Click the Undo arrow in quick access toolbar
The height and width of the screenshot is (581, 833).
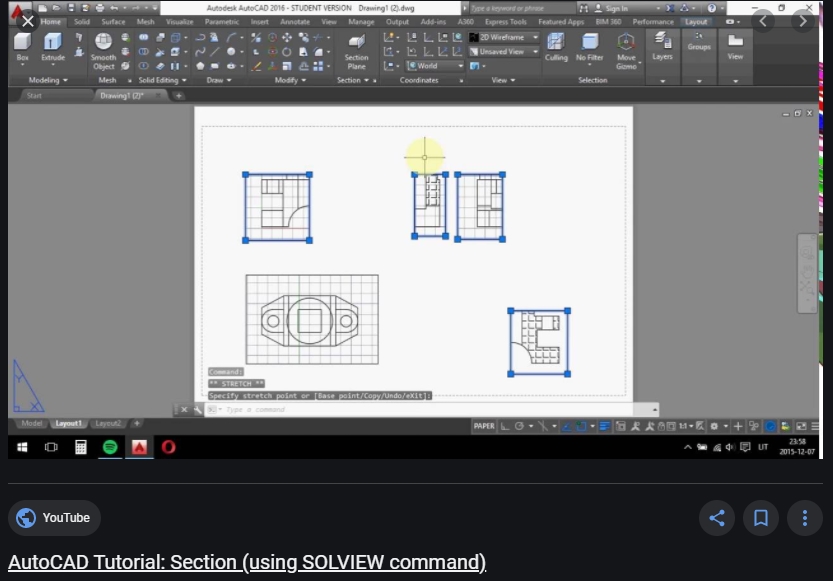click(114, 8)
